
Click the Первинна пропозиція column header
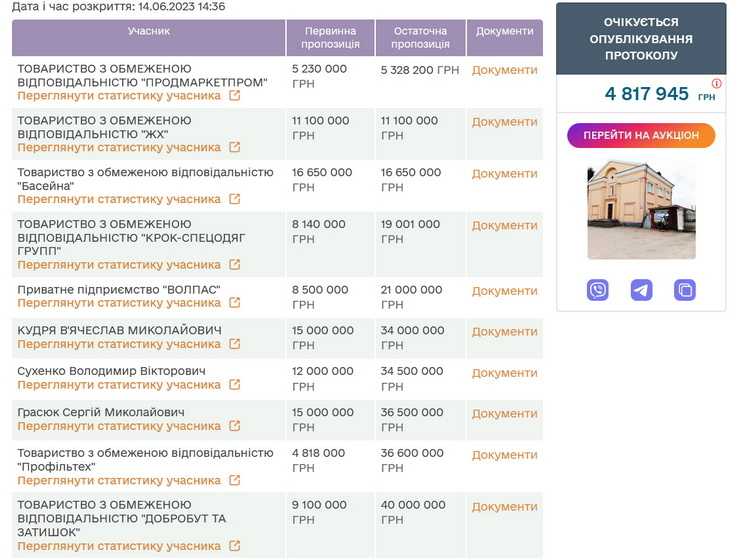click(x=330, y=38)
